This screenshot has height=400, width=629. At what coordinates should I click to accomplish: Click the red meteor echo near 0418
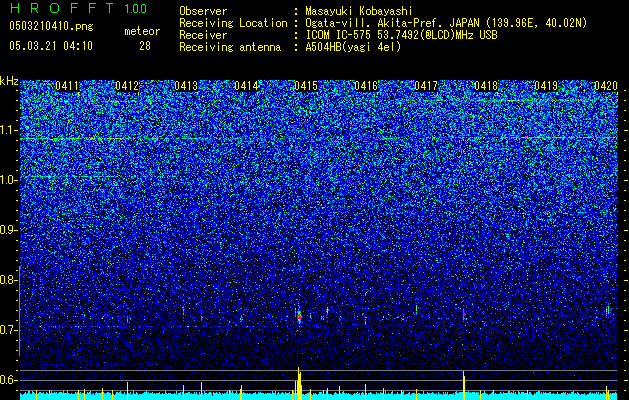pyautogui.click(x=464, y=313)
